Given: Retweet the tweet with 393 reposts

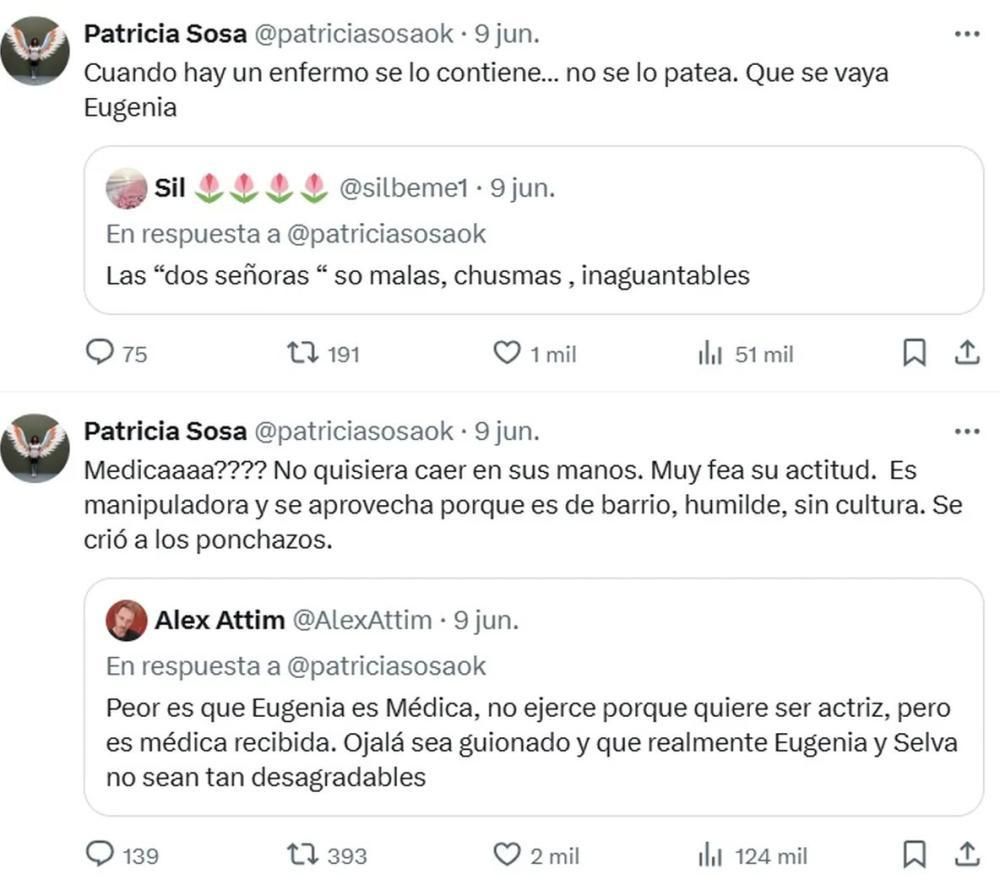Looking at the screenshot, I should point(303,855).
